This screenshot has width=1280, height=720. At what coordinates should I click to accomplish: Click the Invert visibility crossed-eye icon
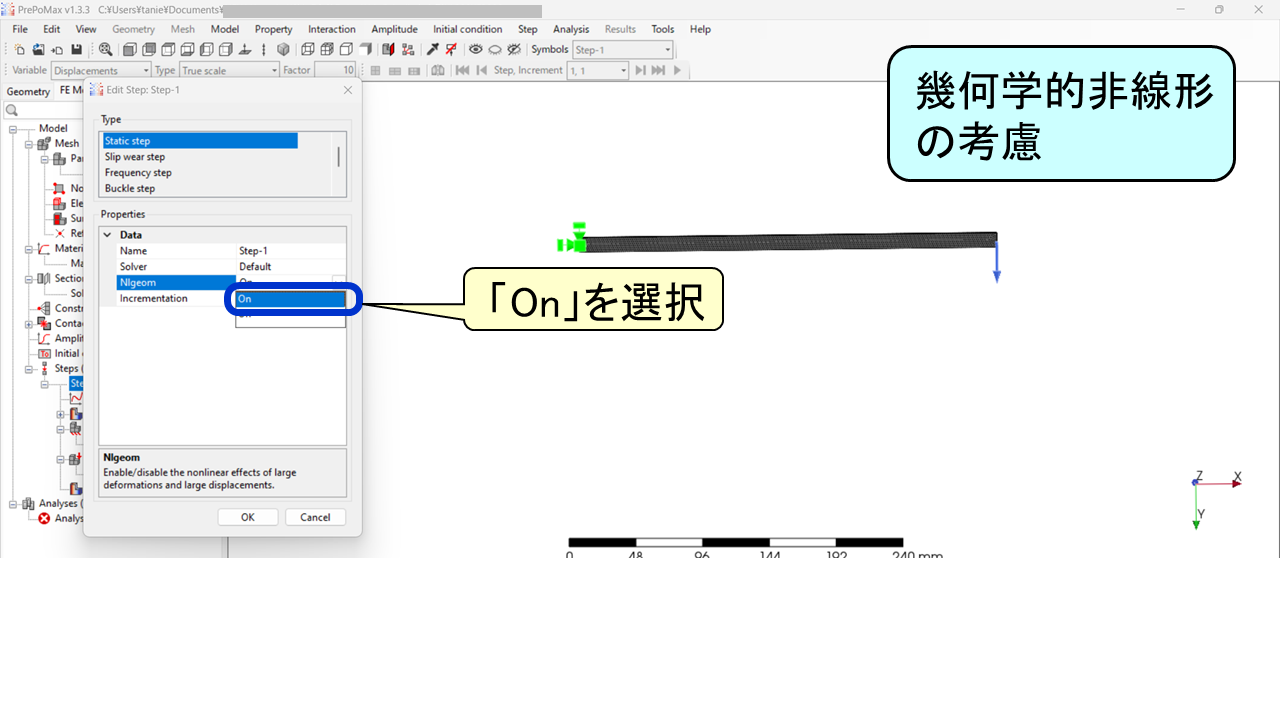(x=514, y=49)
